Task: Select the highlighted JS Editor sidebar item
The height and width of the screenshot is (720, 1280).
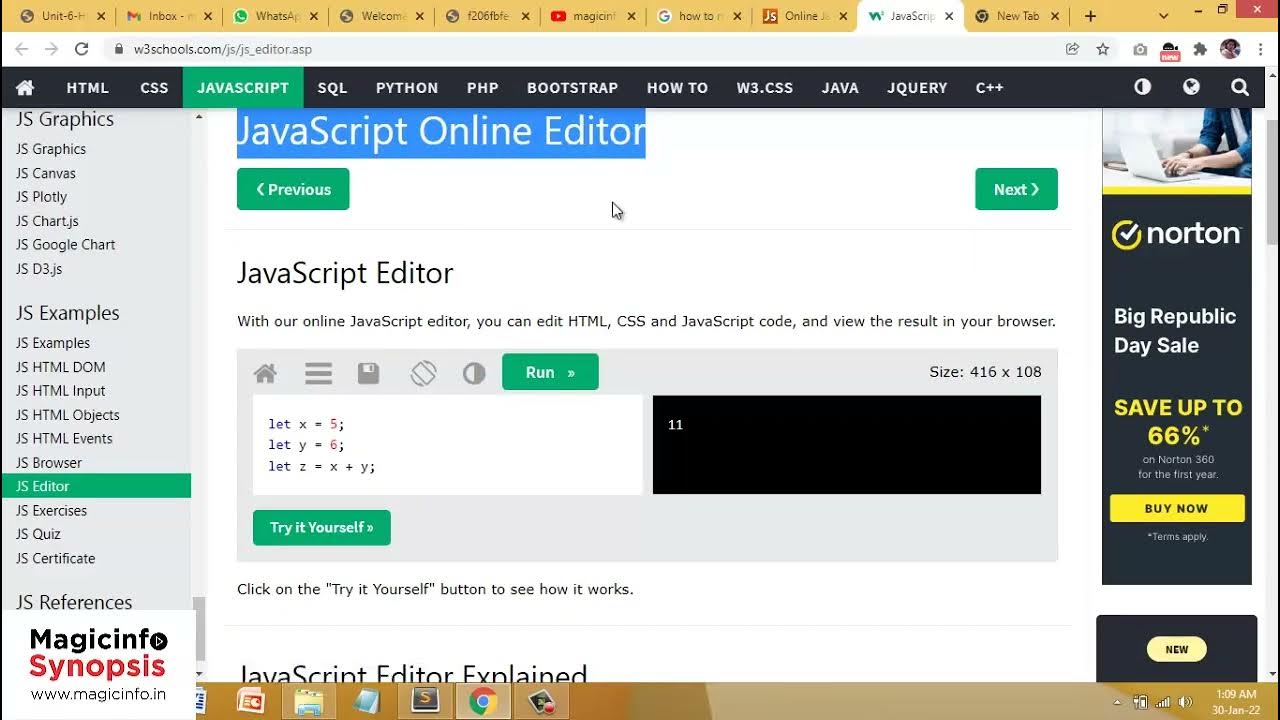Action: (x=95, y=486)
